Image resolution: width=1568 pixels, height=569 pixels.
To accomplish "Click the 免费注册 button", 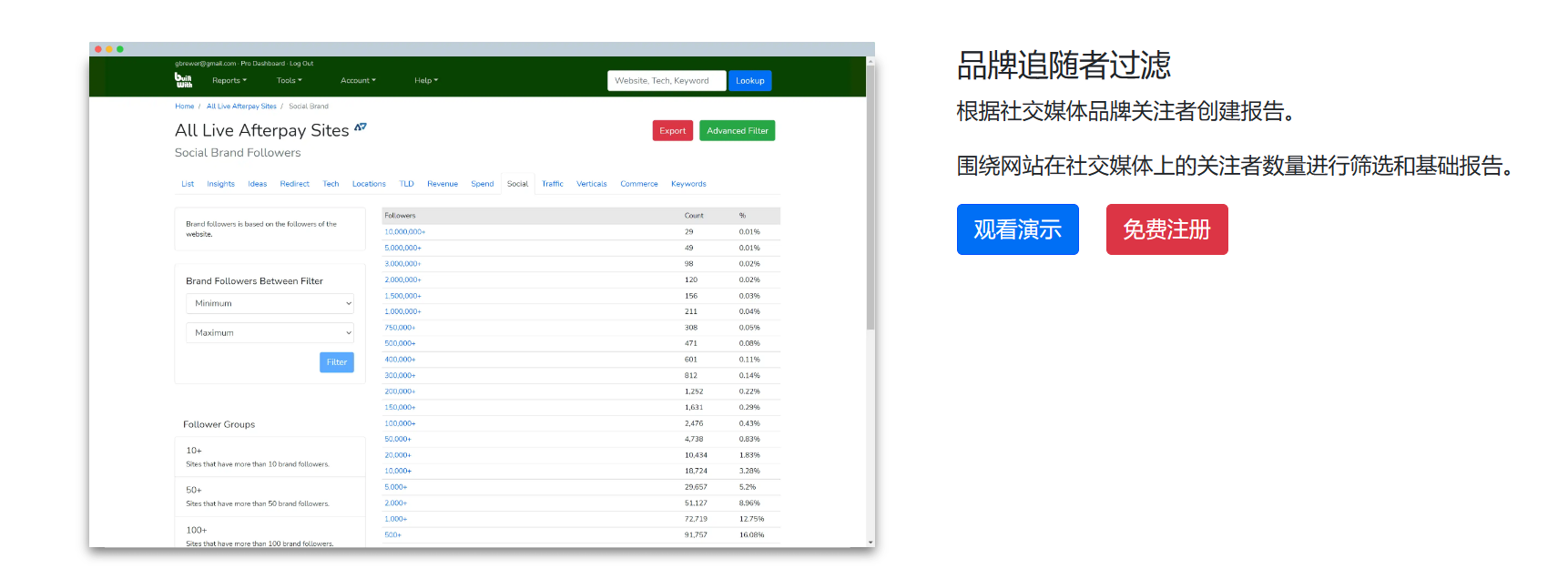I will 1167,229.
